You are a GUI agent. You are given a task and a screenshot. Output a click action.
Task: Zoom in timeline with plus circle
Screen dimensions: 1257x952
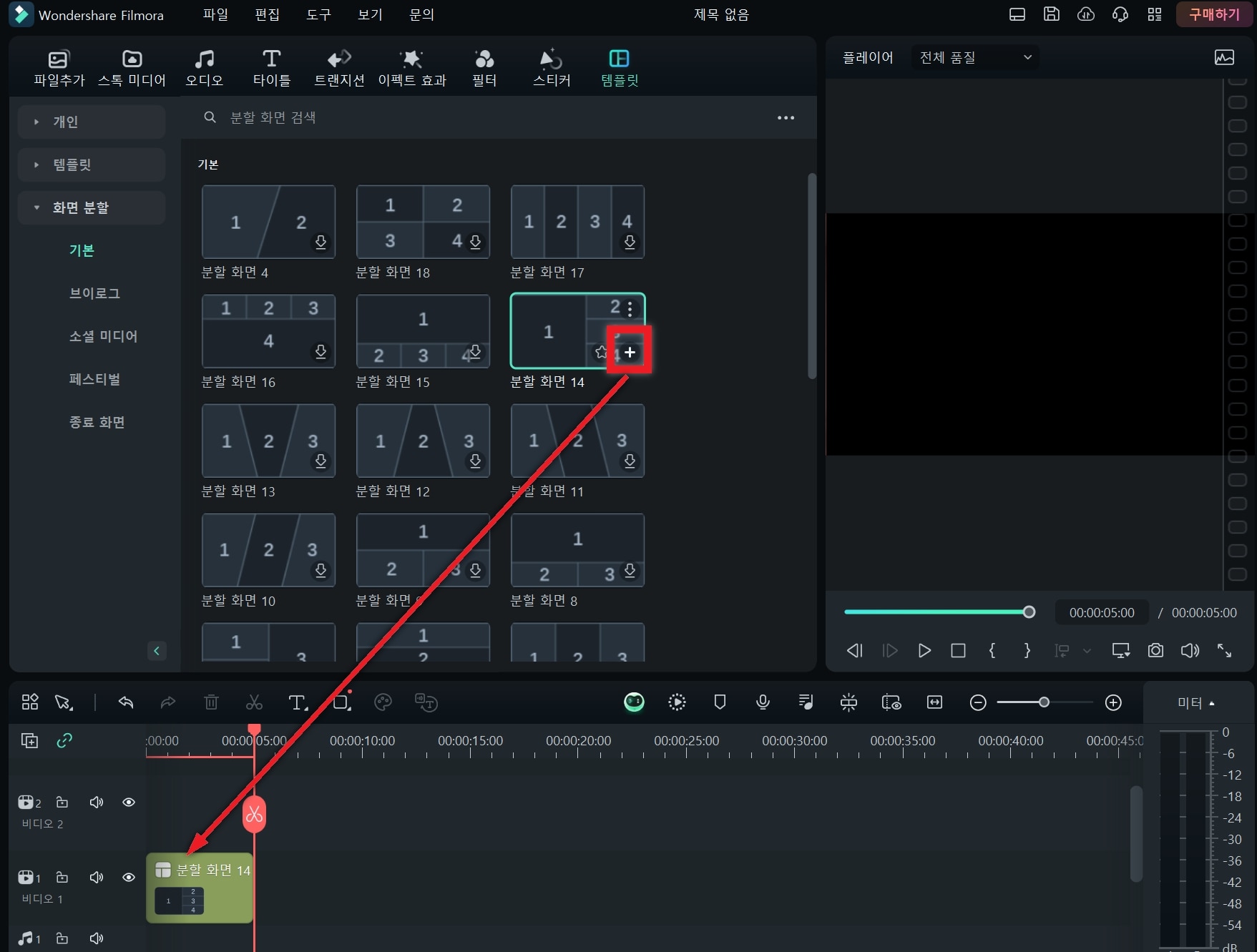point(1113,702)
